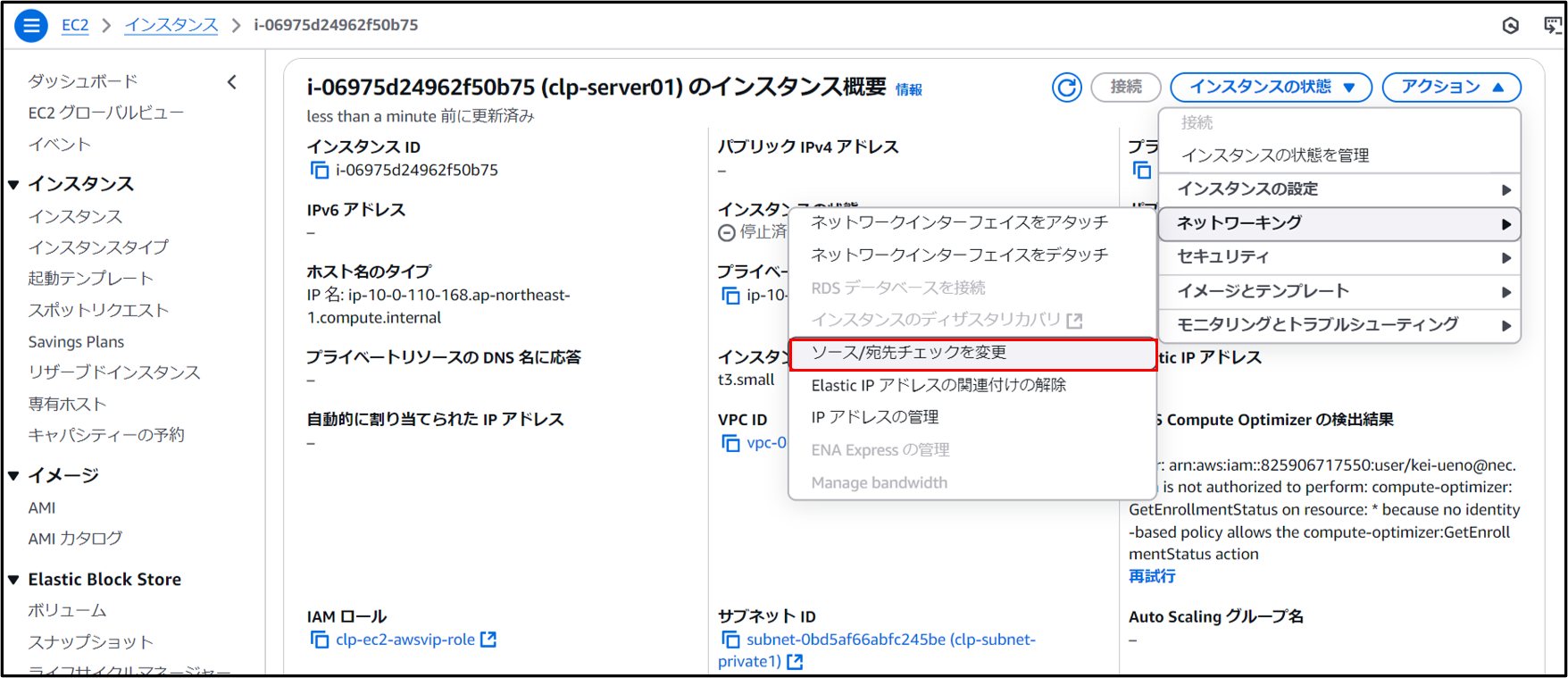This screenshot has width=1568, height=678.
Task: Open external link icon beside clp-ec2-awsvip-role
Action: coord(488,640)
